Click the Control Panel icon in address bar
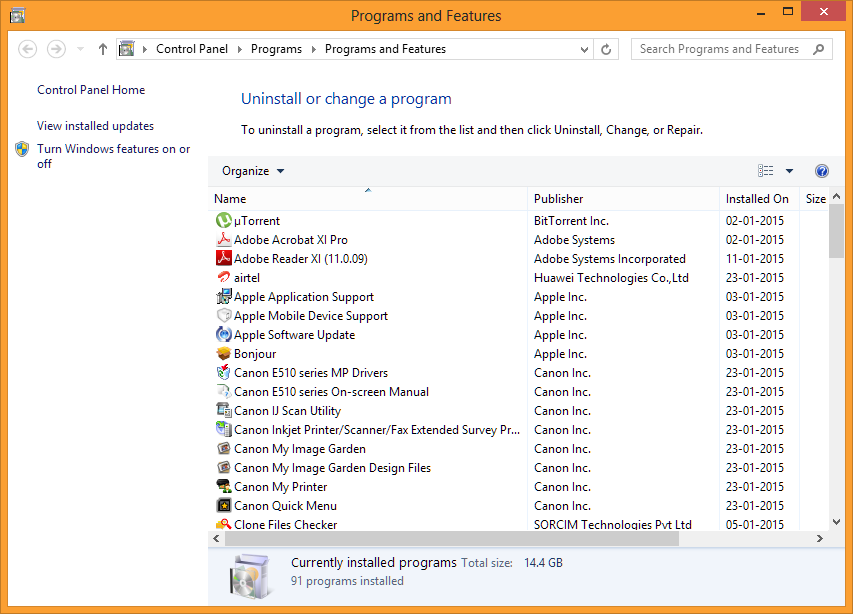This screenshot has height=614, width=853. click(127, 49)
